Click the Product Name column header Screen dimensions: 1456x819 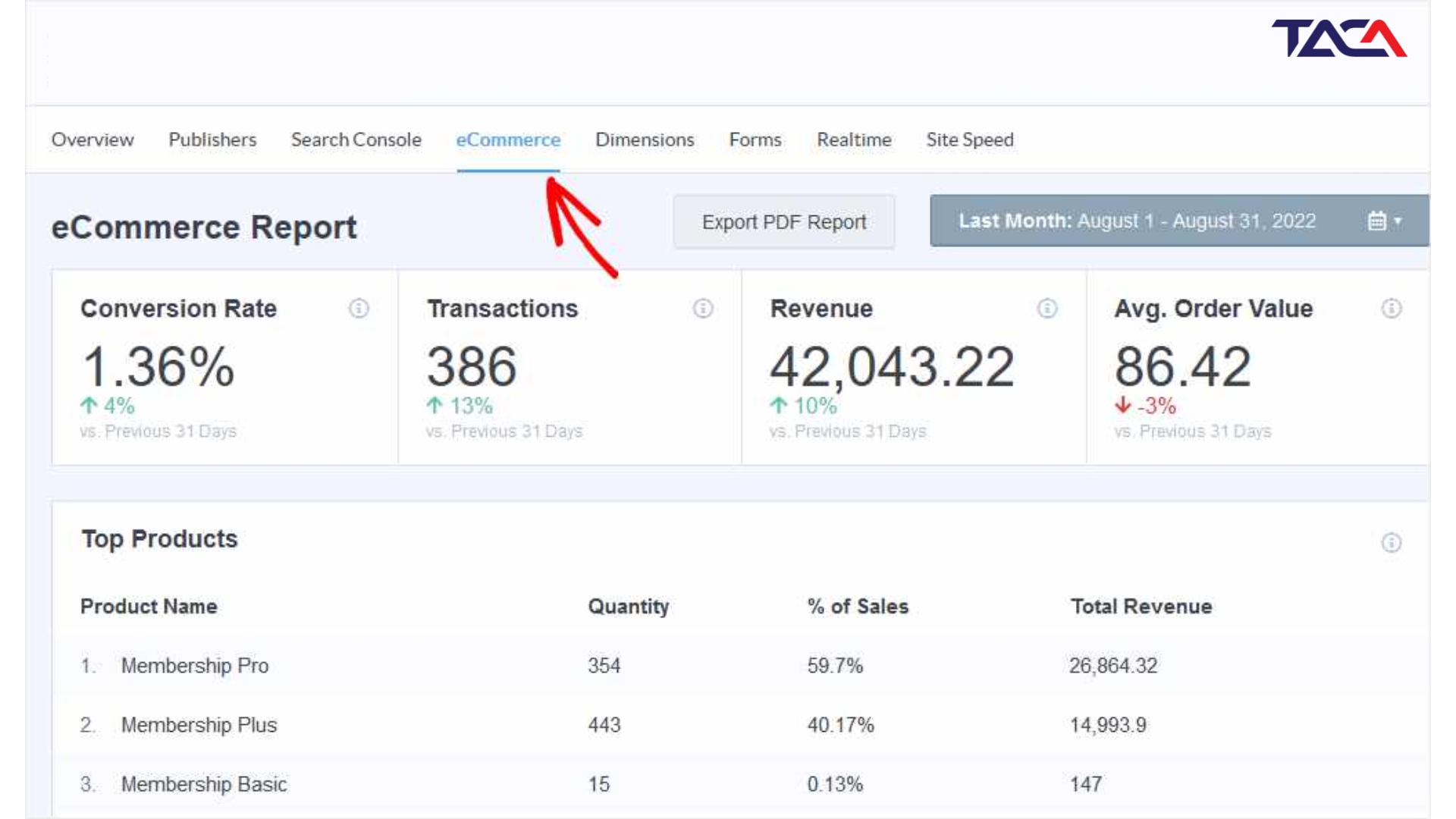(149, 607)
